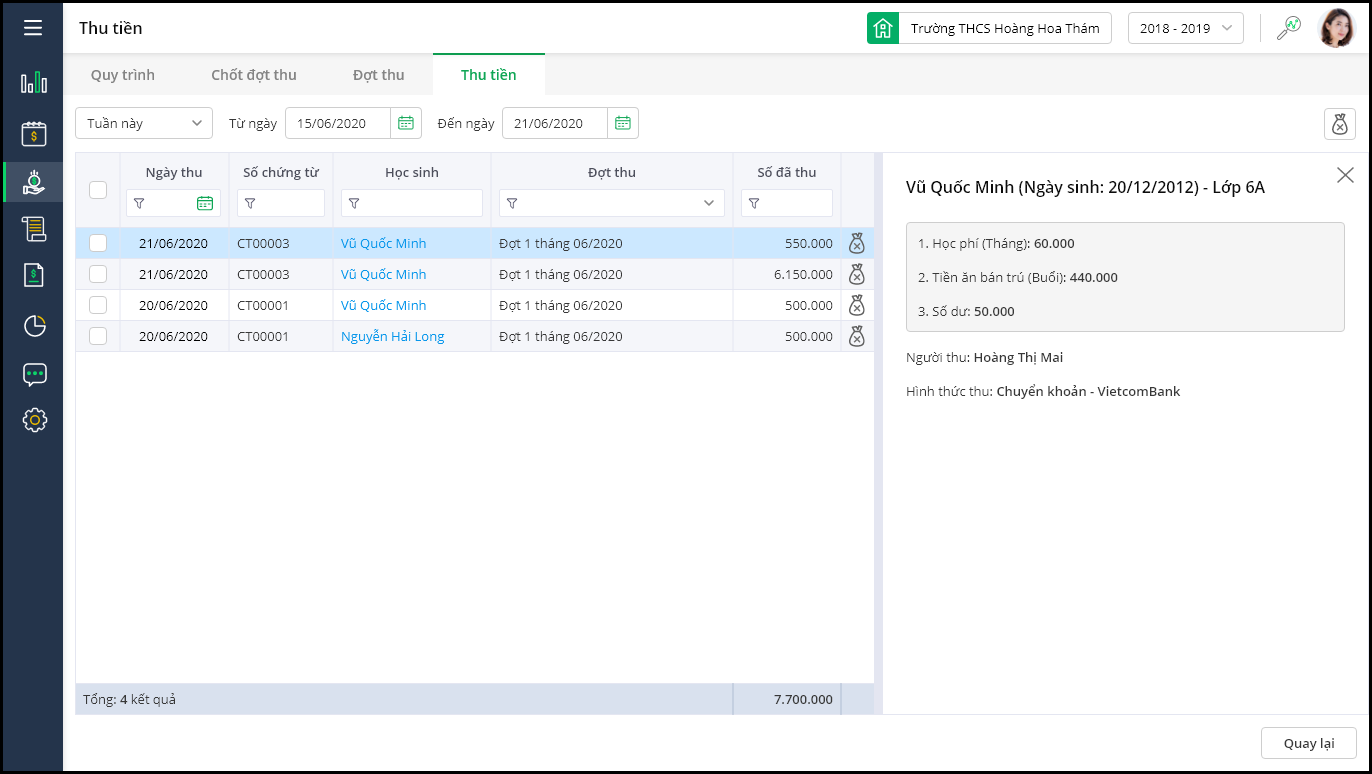Open the 2018 - 2019 school year dropdown
This screenshot has width=1372, height=774.
pyautogui.click(x=1185, y=28)
